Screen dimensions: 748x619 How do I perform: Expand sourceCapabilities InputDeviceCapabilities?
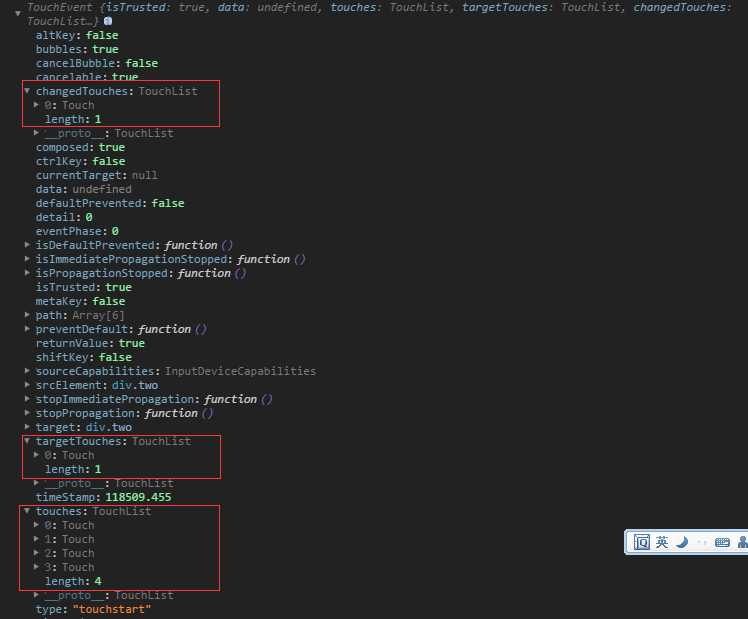pos(27,371)
